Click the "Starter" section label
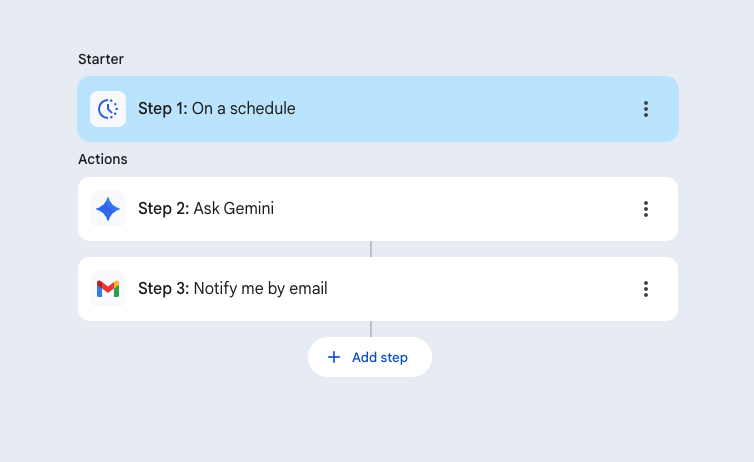Screen dimensions: 754x462 [99, 59]
